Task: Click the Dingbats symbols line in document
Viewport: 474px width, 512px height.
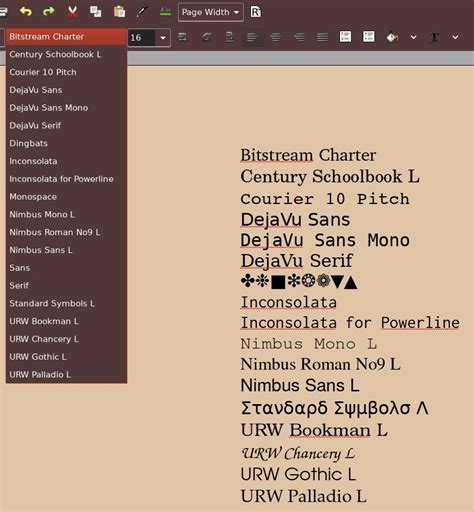Action: click(x=299, y=282)
